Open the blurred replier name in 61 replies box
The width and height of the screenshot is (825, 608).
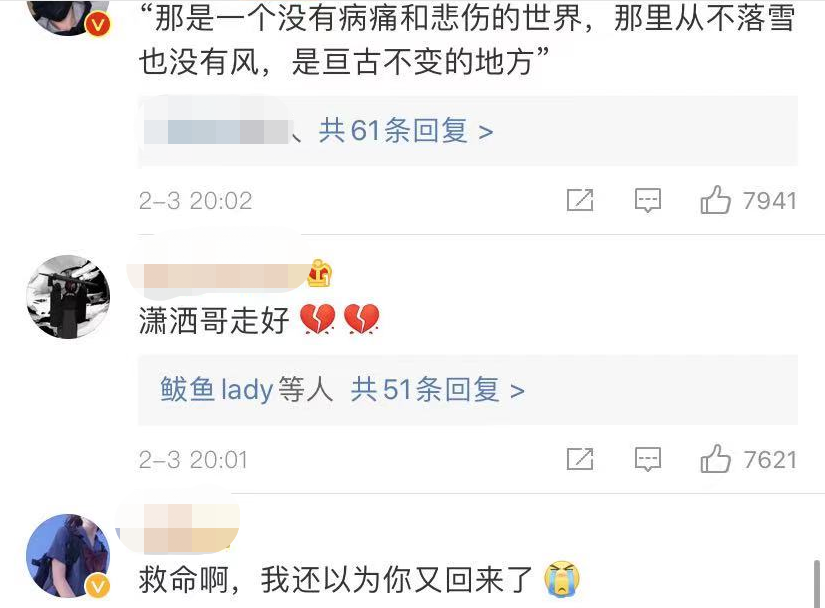[216, 131]
